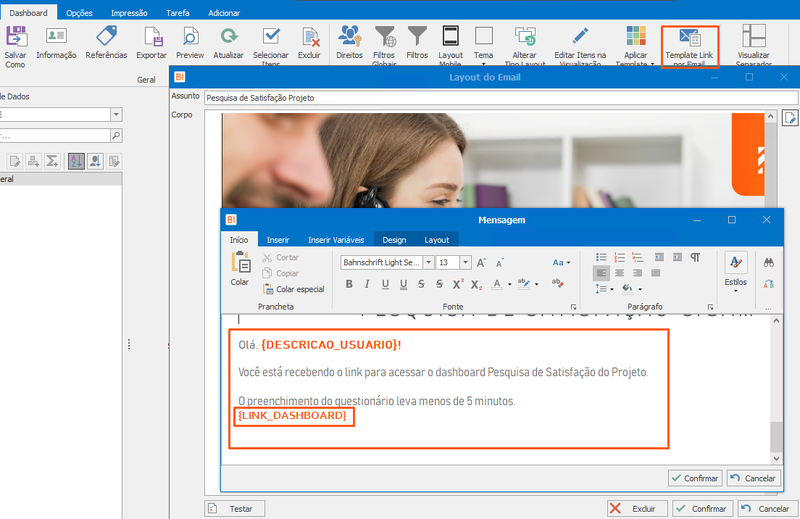Open the font size dropdown
Screen dimensions: 800x519
click(x=465, y=262)
